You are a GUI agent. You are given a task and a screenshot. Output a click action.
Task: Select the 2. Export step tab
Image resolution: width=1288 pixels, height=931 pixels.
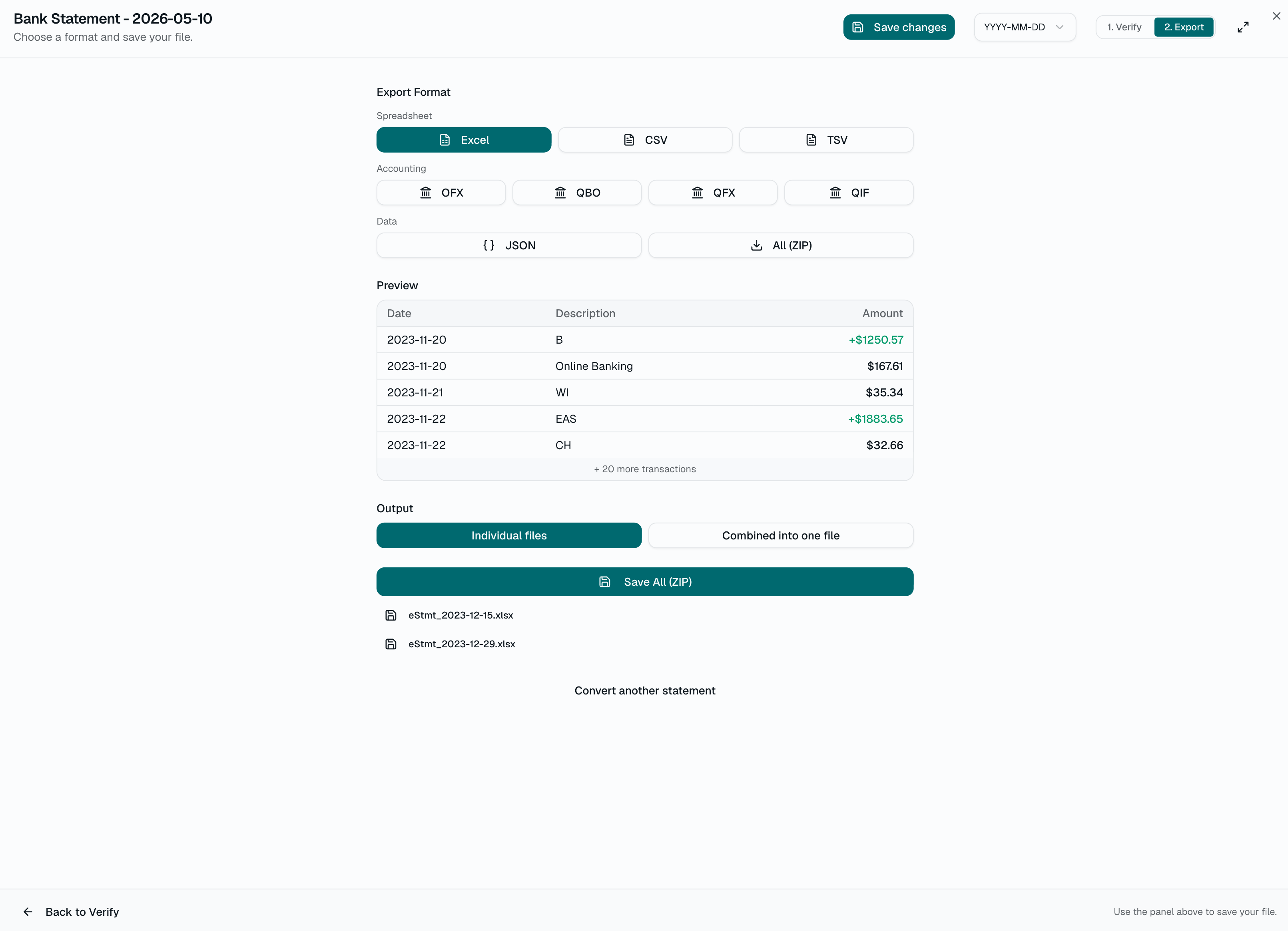pos(1184,27)
